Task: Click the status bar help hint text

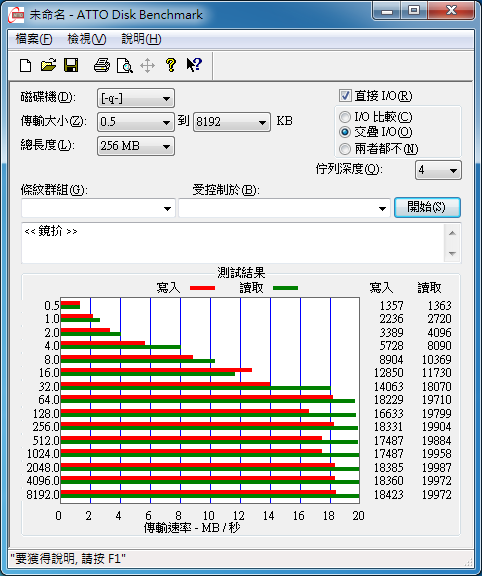Action: (x=68, y=559)
